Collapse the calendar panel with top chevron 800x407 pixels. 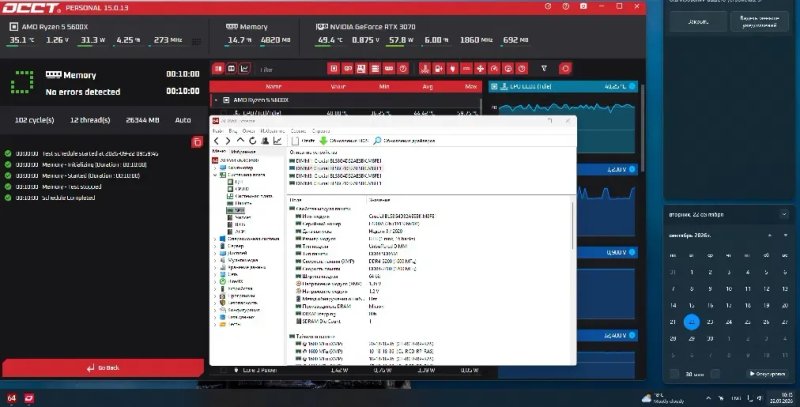click(784, 215)
